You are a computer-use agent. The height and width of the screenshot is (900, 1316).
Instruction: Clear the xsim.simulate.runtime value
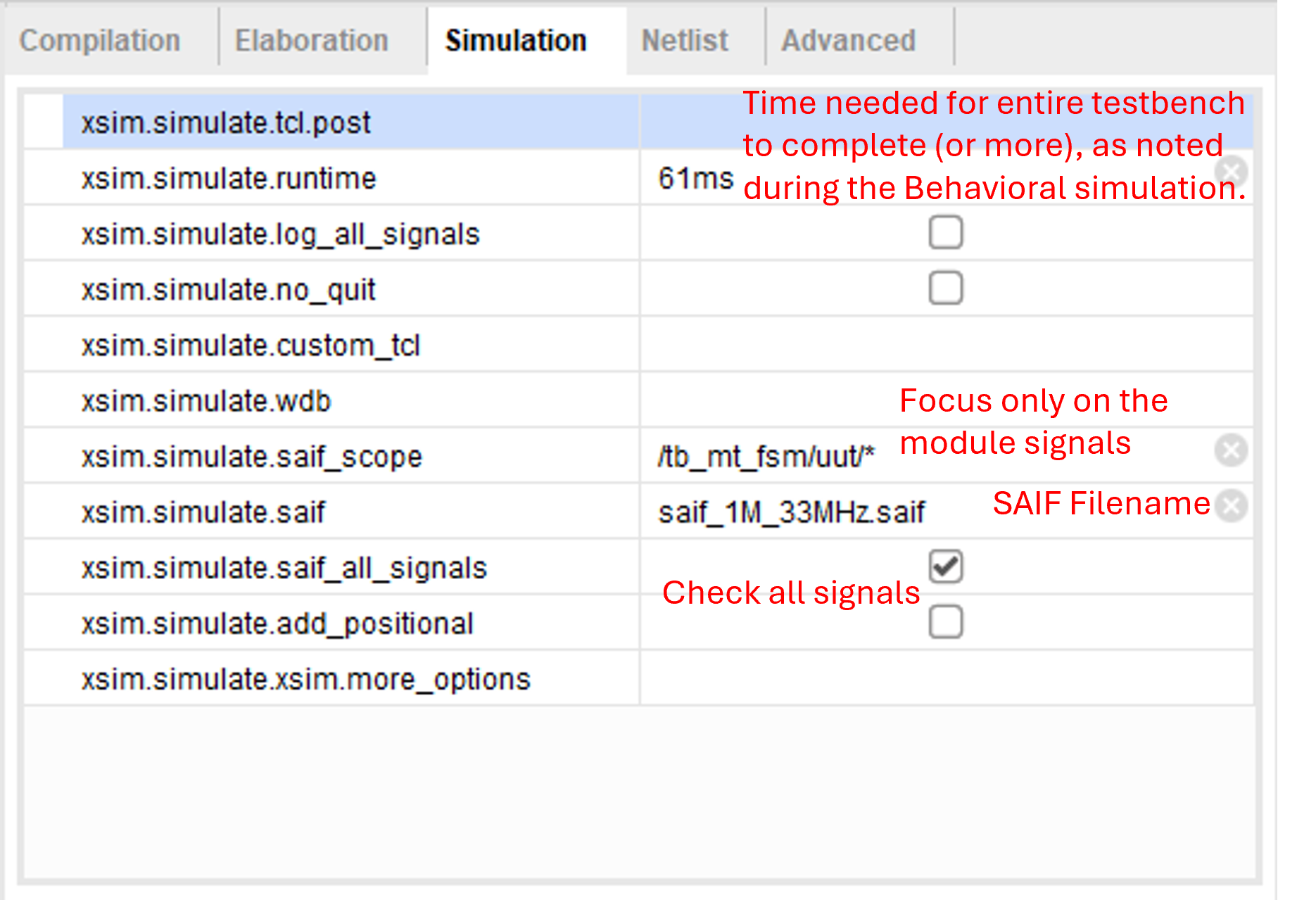pyautogui.click(x=1231, y=172)
